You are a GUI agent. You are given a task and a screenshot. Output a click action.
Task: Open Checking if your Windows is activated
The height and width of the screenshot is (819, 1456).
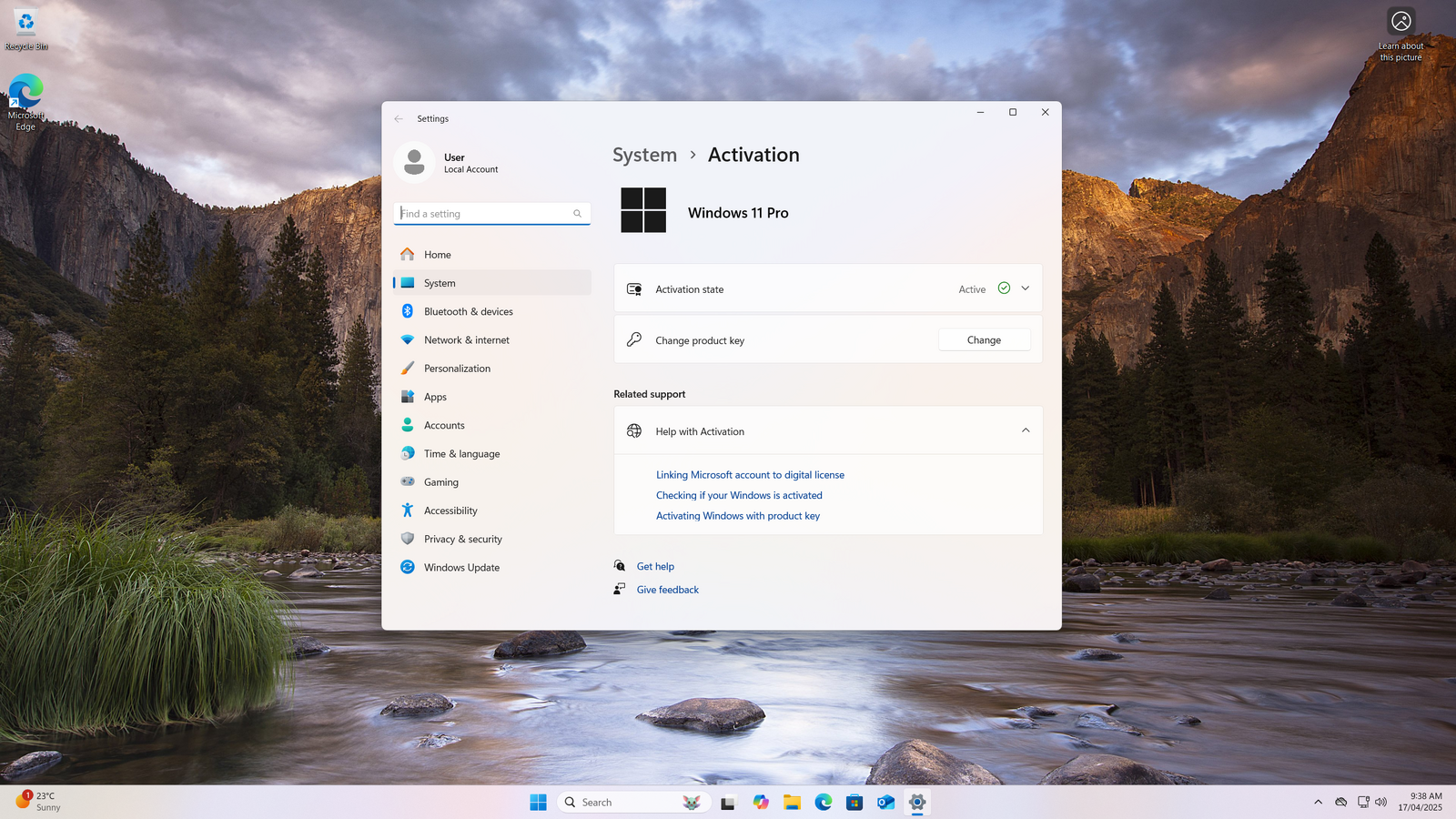click(x=739, y=495)
